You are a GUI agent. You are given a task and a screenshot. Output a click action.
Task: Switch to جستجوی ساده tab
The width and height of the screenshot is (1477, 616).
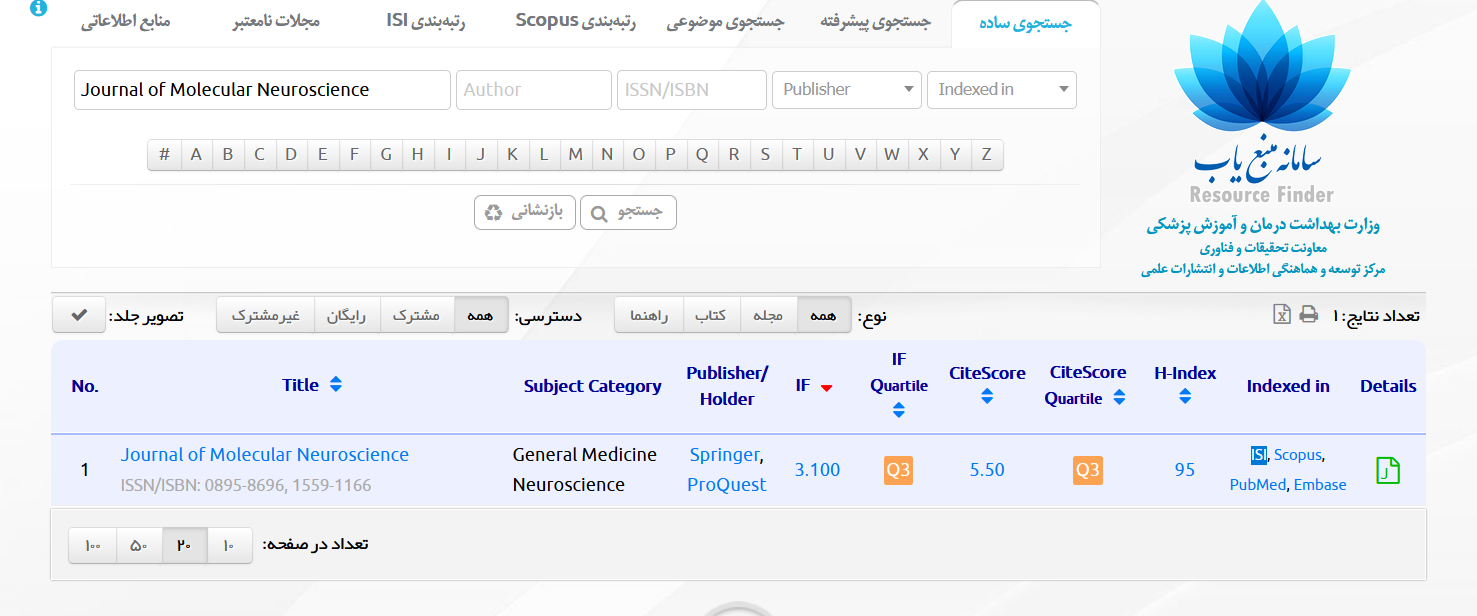click(1027, 24)
